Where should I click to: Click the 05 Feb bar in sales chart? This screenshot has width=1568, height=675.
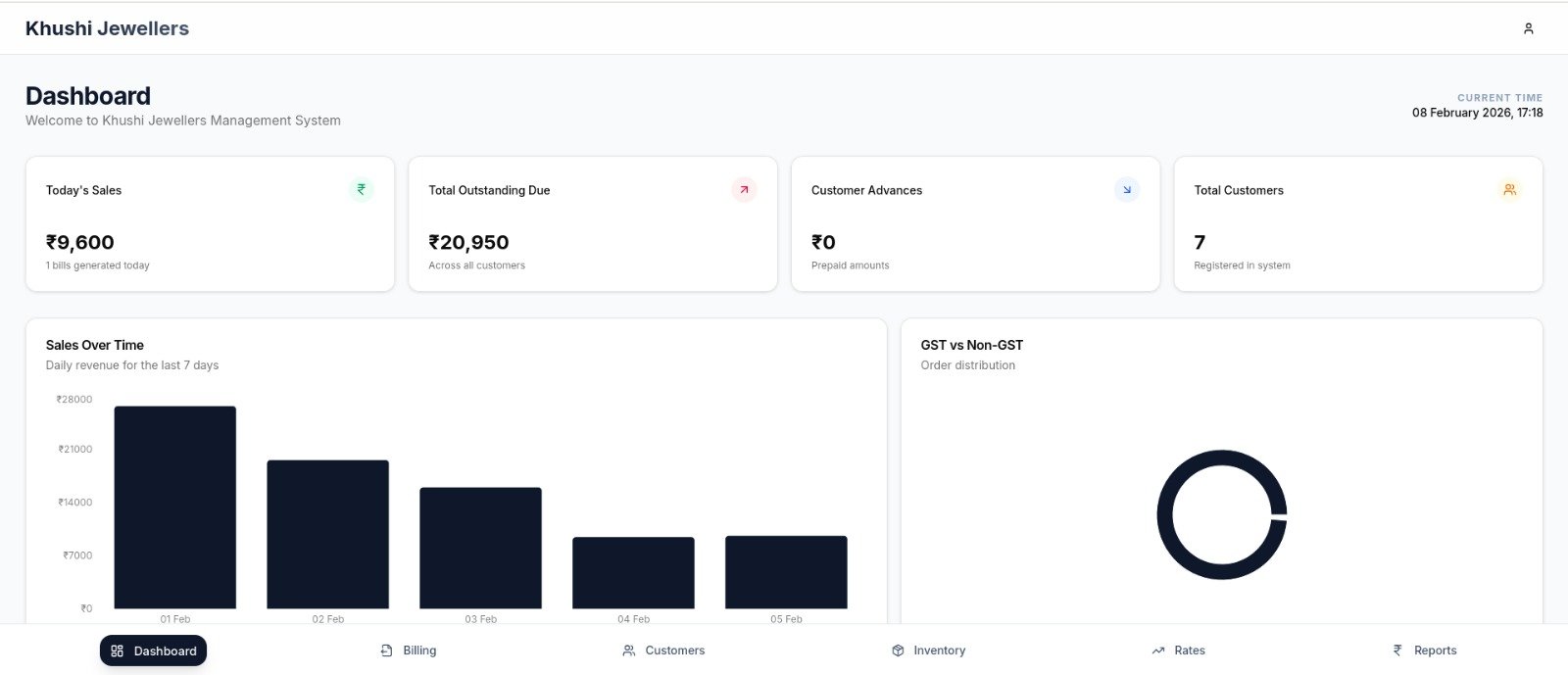(x=786, y=572)
